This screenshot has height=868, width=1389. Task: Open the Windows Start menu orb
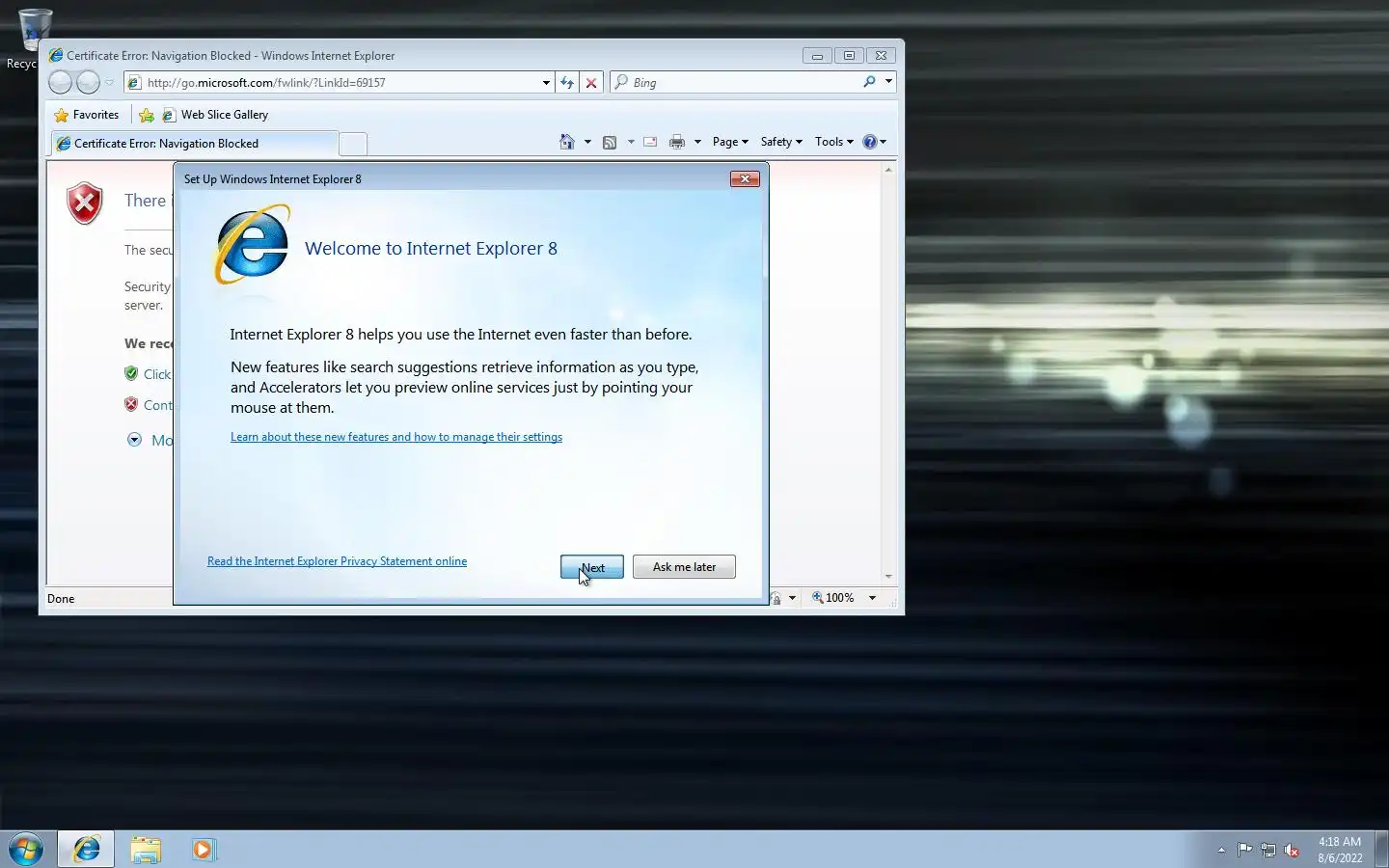26,850
